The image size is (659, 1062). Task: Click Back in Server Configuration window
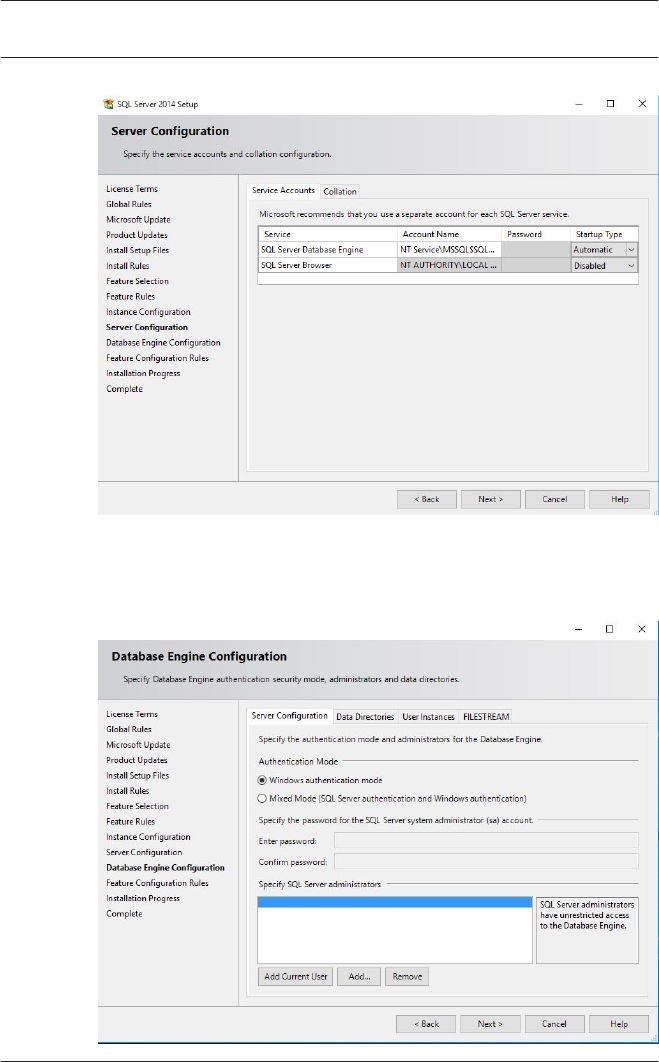pos(427,499)
